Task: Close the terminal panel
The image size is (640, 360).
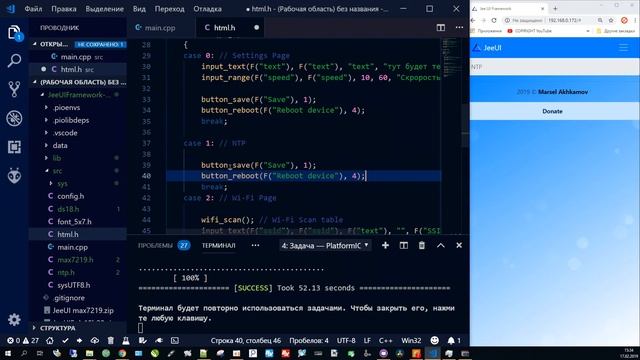Action: pos(459,245)
